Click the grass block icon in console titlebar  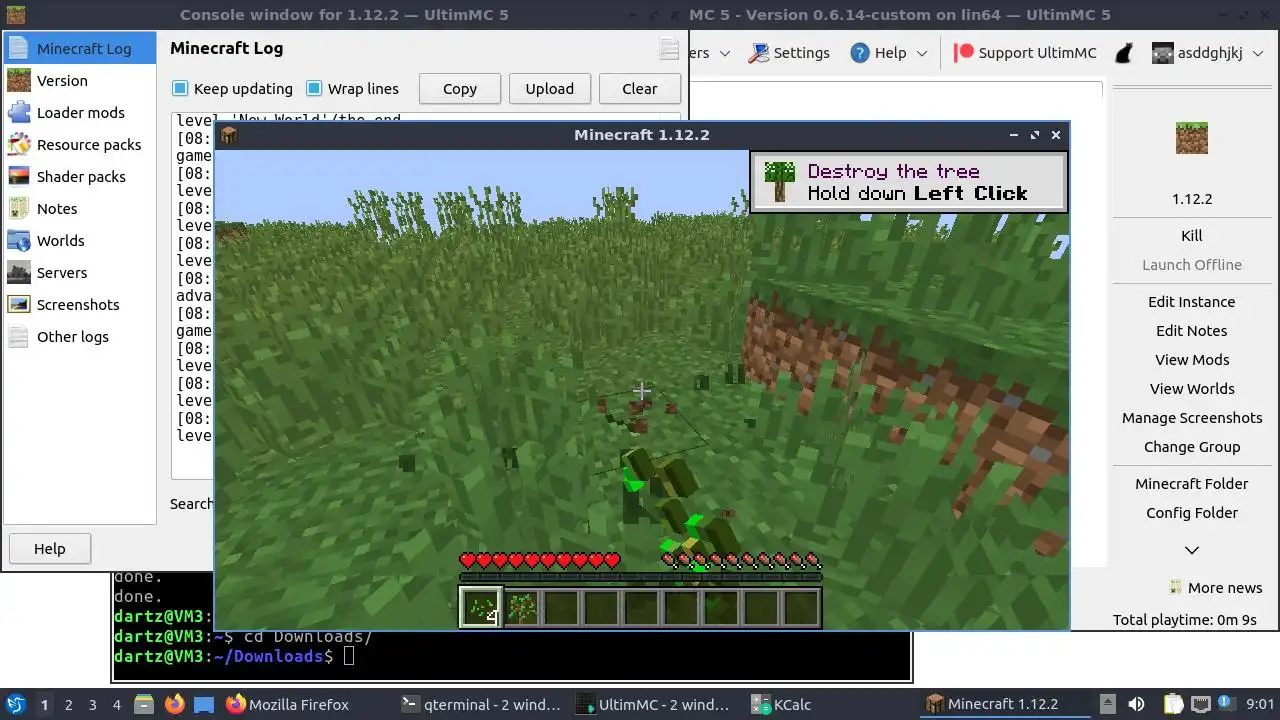pos(15,15)
